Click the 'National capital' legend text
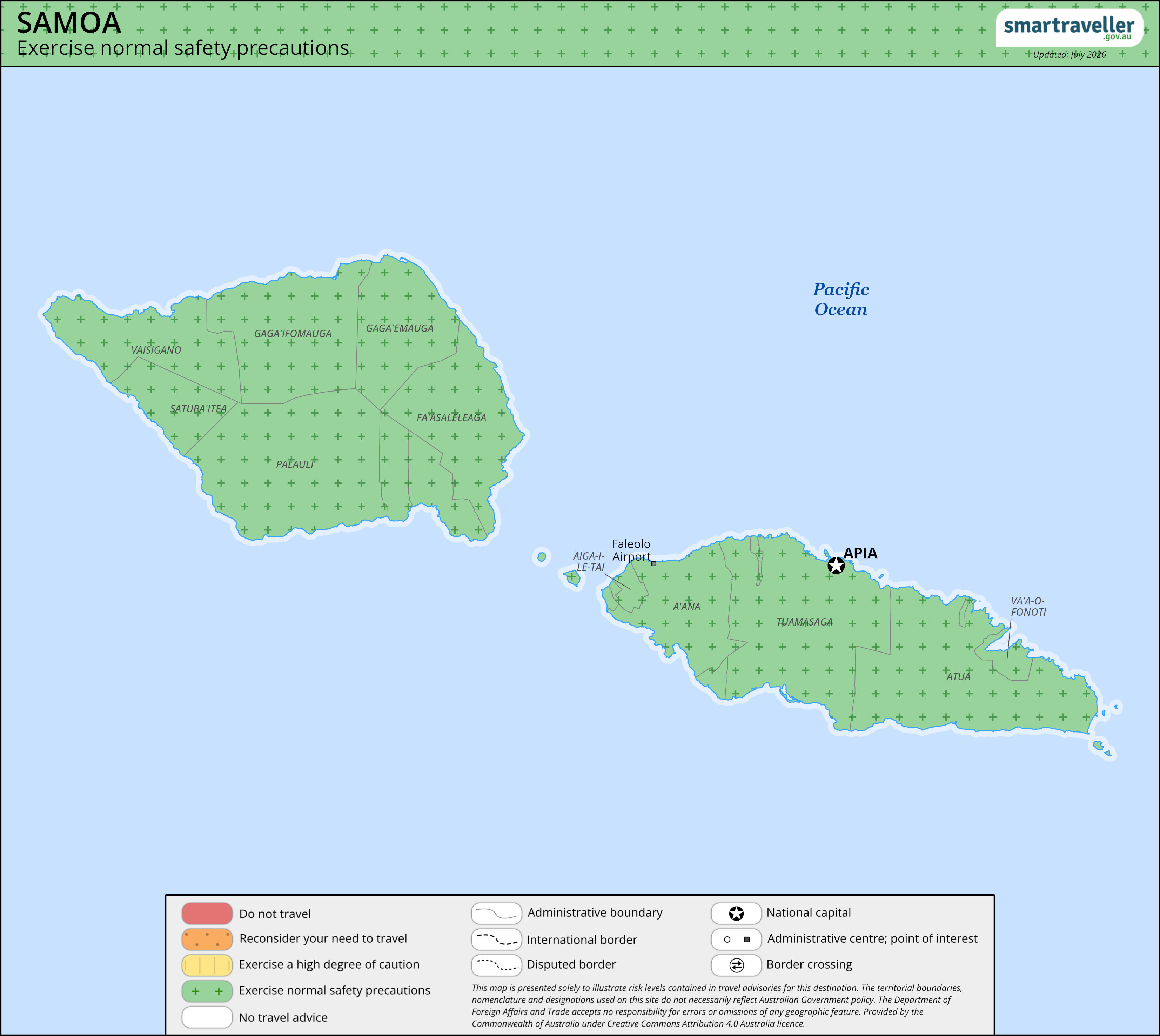This screenshot has height=1036, width=1160. pos(809,913)
